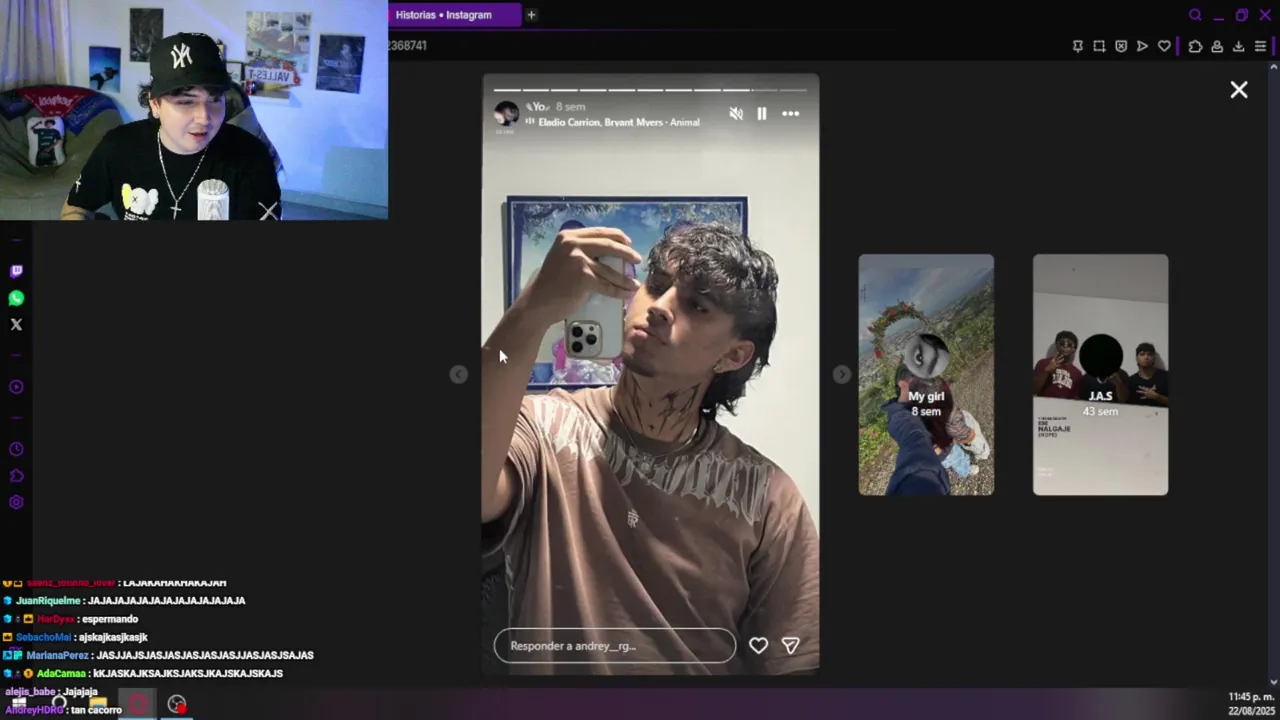Close the Instagram story viewer
This screenshot has width=1280, height=720.
pyautogui.click(x=1239, y=90)
